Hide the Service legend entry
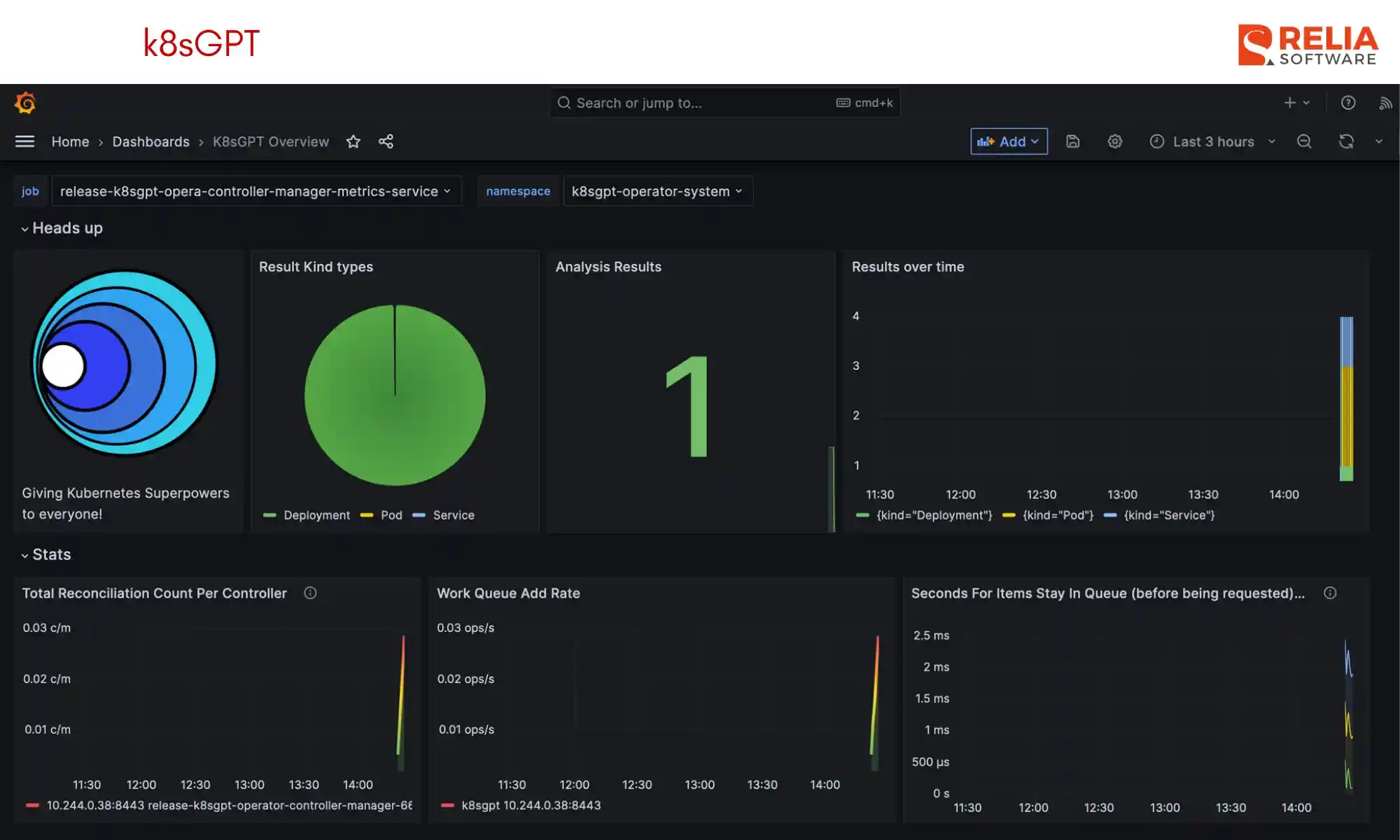Screen dimensions: 1400x840 coord(454,514)
